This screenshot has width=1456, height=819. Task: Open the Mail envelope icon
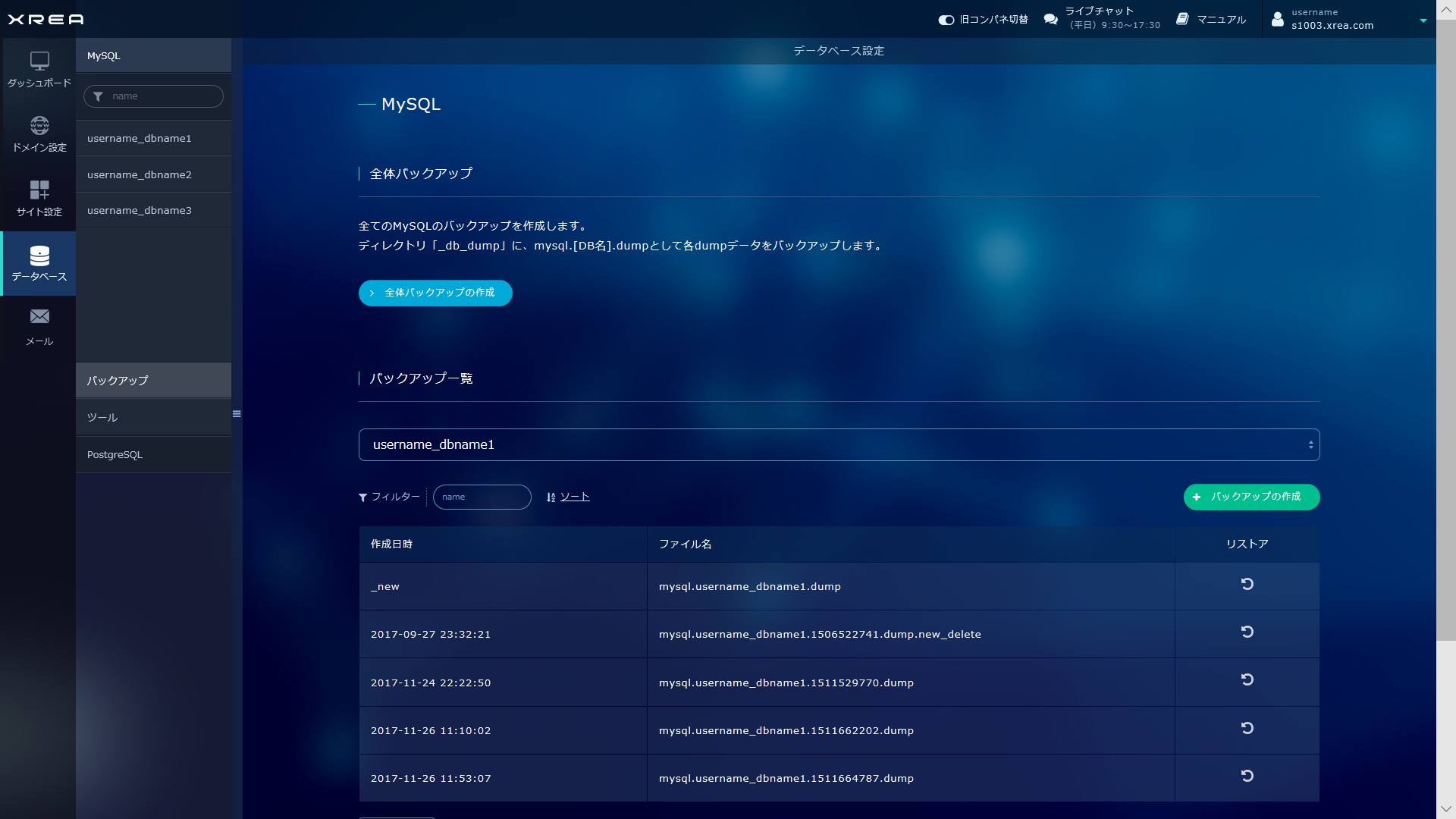pos(39,317)
